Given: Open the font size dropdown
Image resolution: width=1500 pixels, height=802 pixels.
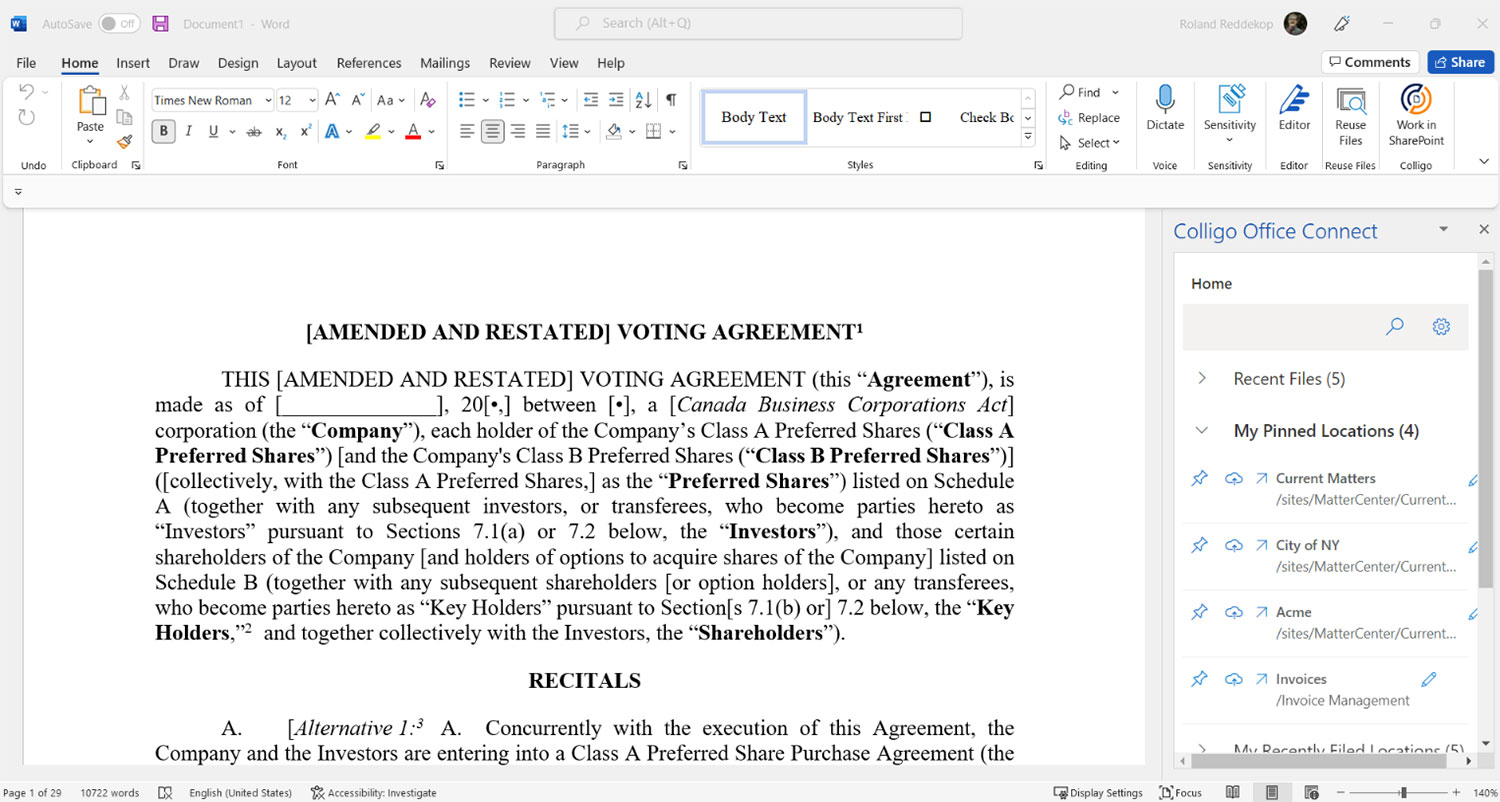Looking at the screenshot, I should coord(312,100).
